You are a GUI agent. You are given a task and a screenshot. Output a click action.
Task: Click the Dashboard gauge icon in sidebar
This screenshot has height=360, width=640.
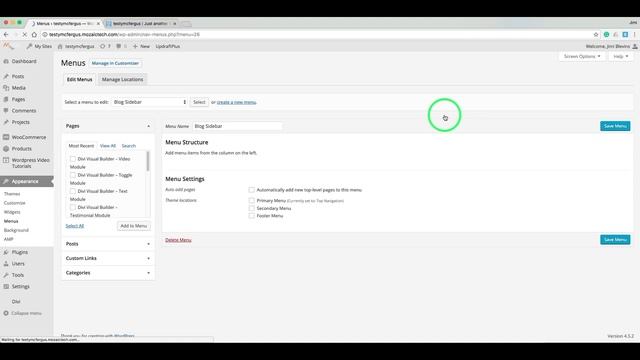pyautogui.click(x=6, y=61)
